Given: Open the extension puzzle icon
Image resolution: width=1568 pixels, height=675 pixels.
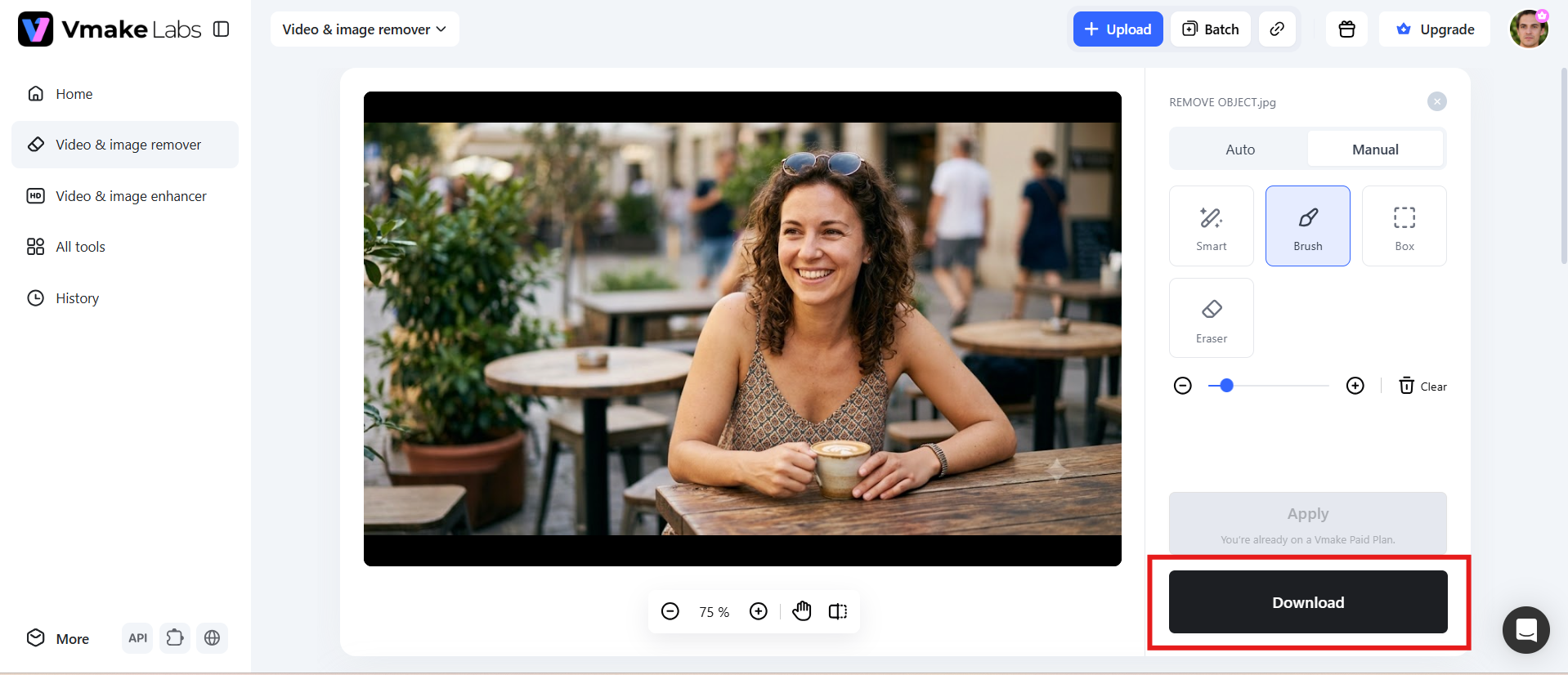Looking at the screenshot, I should (175, 638).
